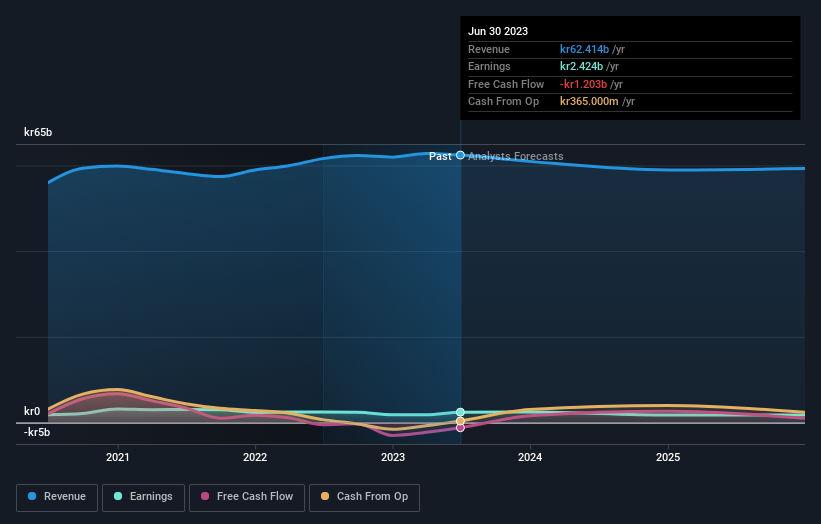This screenshot has height=524, width=821.
Task: Click the kr65b y-axis label
Action: pos(38,132)
